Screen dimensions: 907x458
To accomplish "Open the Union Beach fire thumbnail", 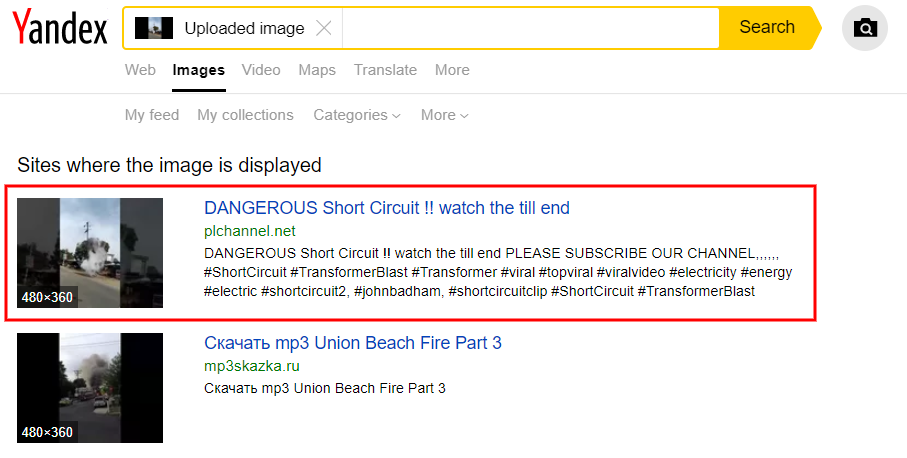I will click(x=90, y=387).
